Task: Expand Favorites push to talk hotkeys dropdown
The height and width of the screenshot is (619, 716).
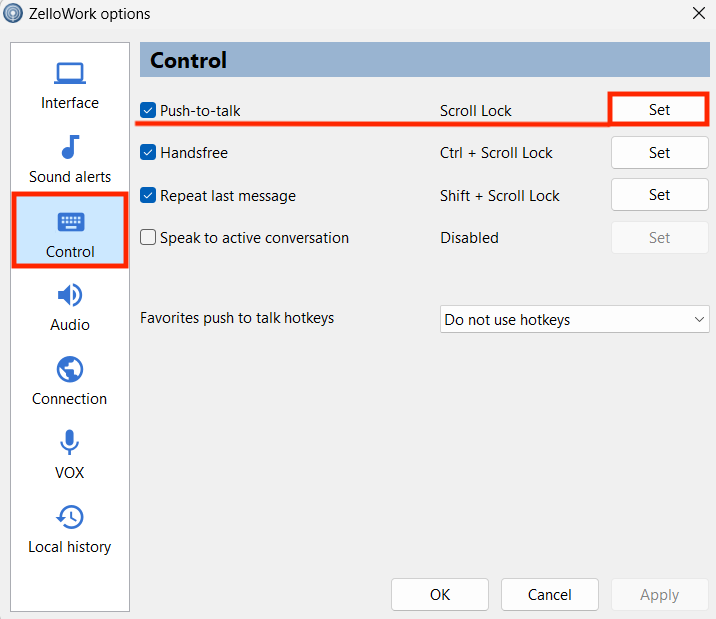Action: click(x=574, y=320)
